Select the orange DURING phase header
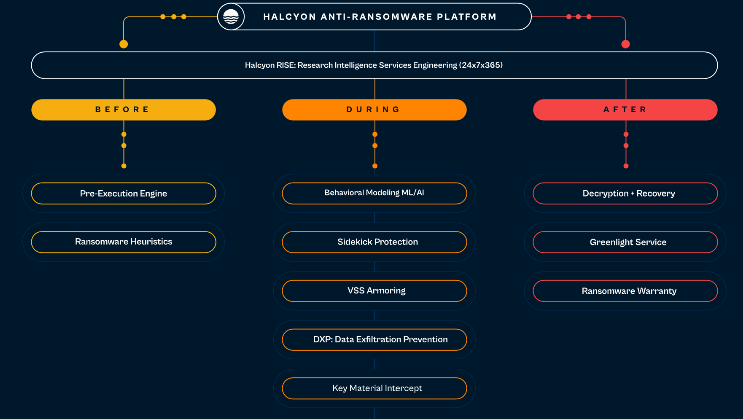The image size is (743, 419). click(x=374, y=110)
